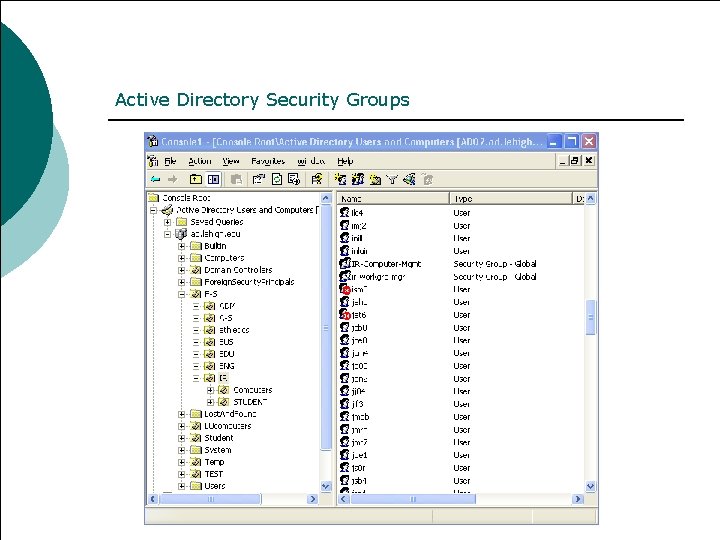The image size is (720, 540).
Task: Click the Domain Controllers OU icon
Action: (x=196, y=270)
